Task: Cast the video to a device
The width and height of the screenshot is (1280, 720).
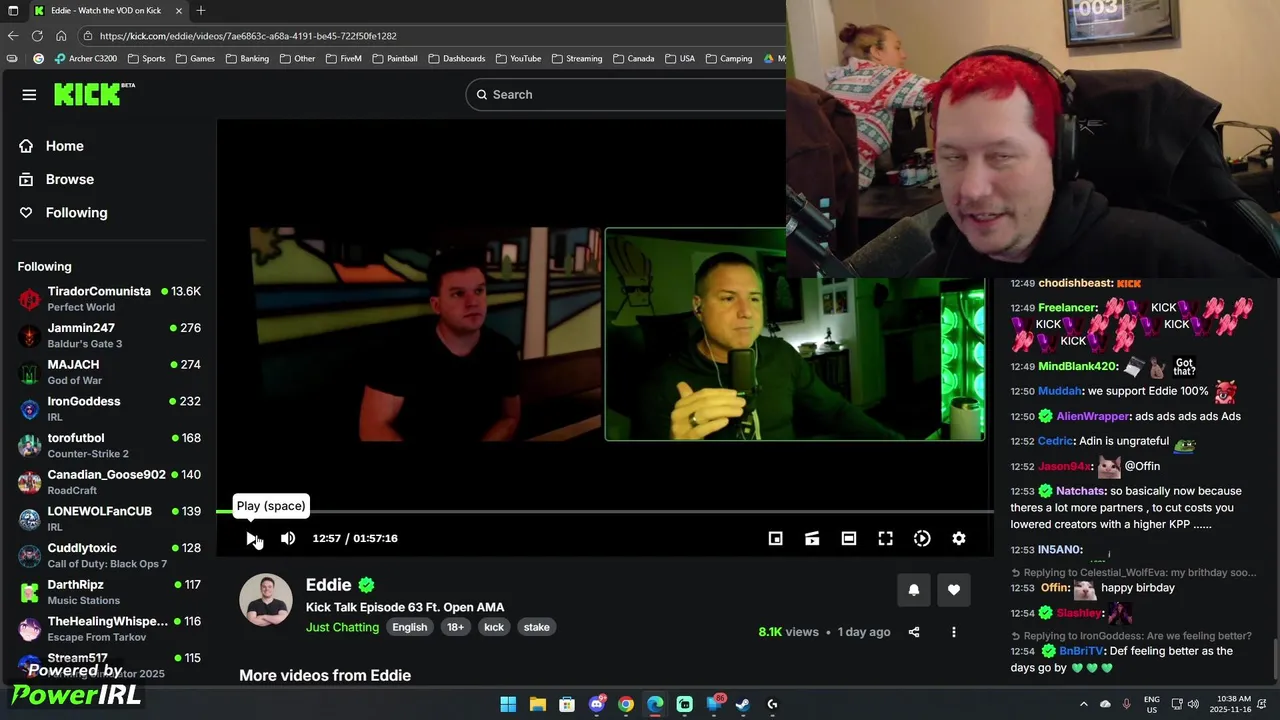Action: pos(812,538)
